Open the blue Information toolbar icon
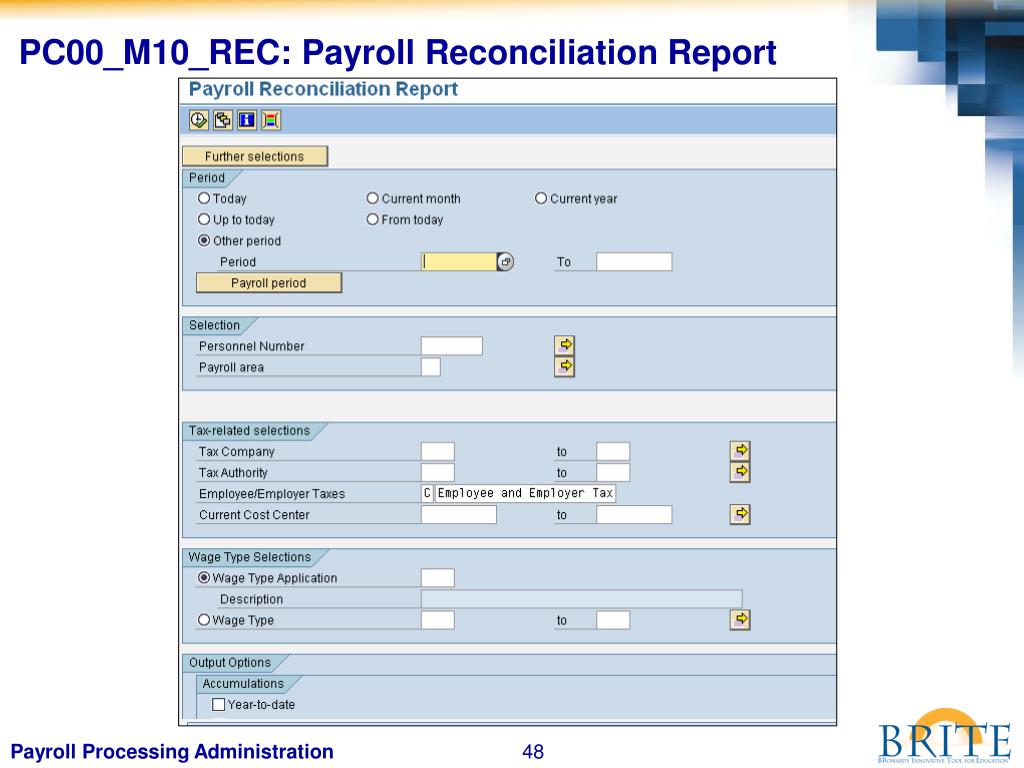Viewport: 1024px width, 768px height. pos(246,120)
